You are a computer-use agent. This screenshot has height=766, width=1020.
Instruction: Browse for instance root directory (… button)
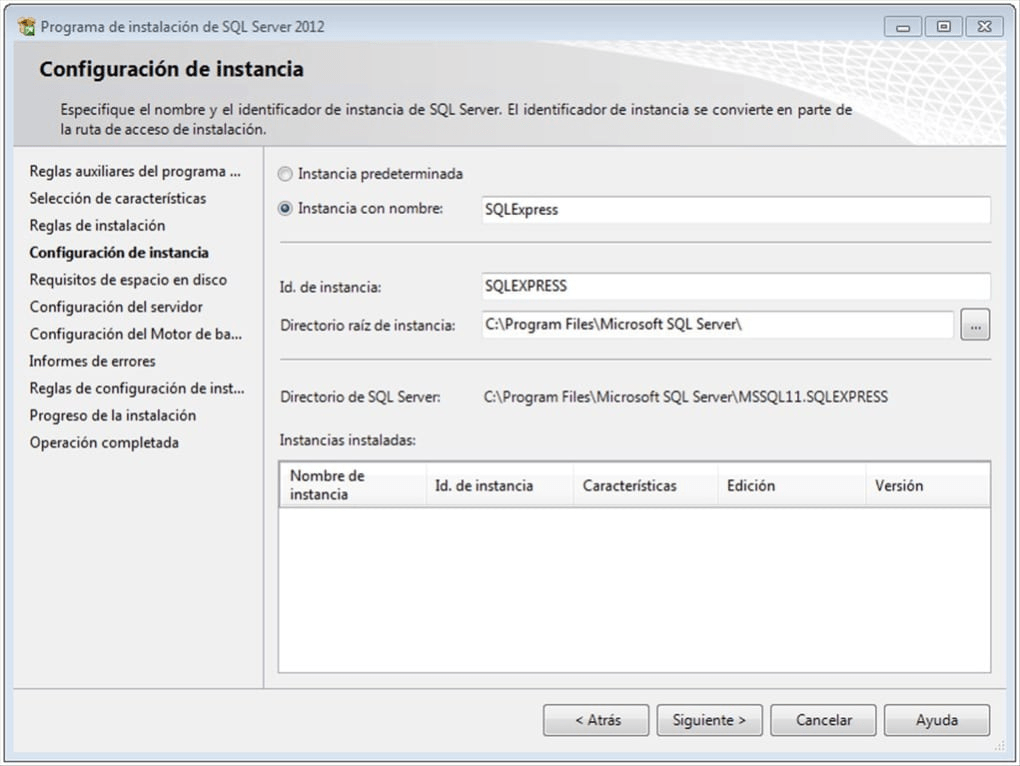coord(975,325)
